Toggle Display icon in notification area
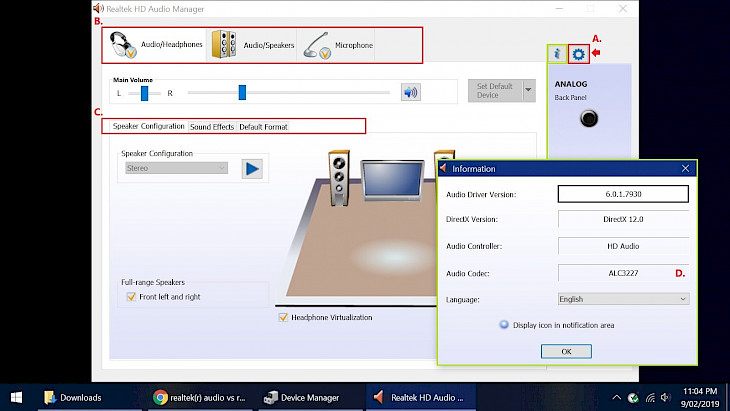The width and height of the screenshot is (730, 411). [504, 325]
